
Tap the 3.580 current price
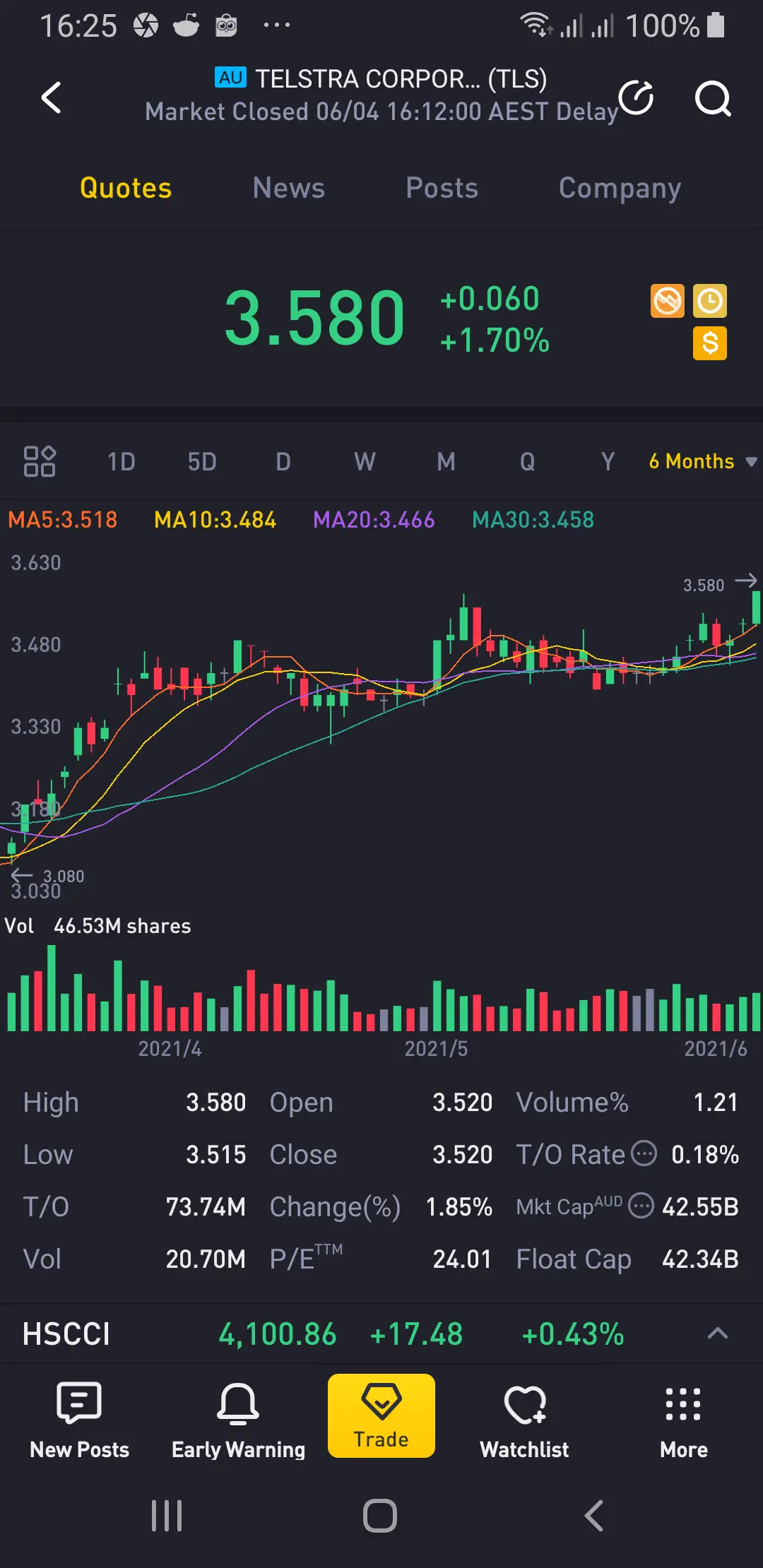coord(314,319)
